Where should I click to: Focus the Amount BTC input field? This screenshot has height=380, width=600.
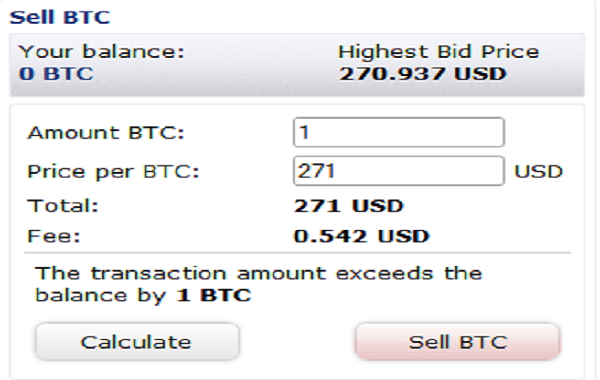tap(399, 132)
